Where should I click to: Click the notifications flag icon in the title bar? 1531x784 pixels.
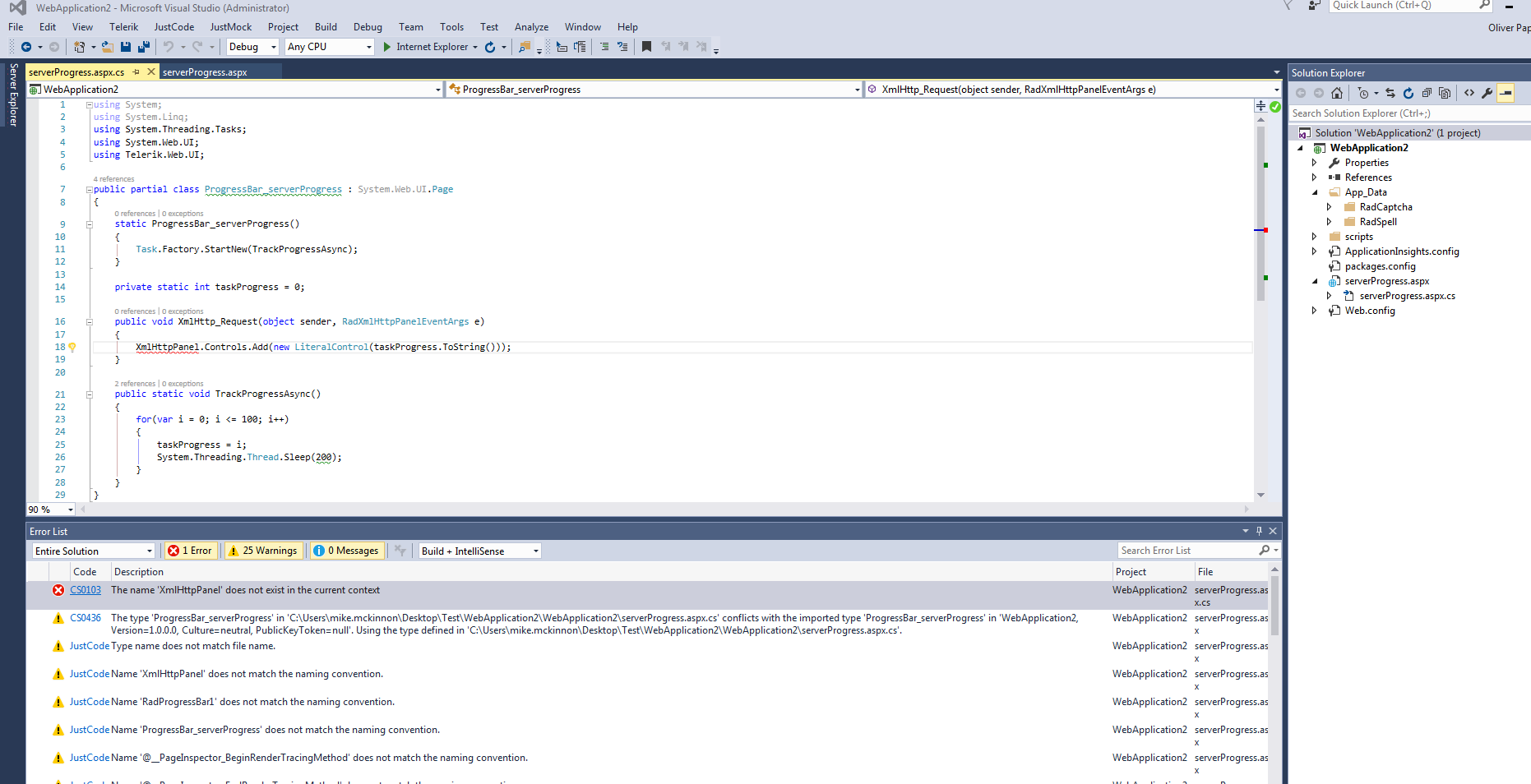[x=1288, y=6]
